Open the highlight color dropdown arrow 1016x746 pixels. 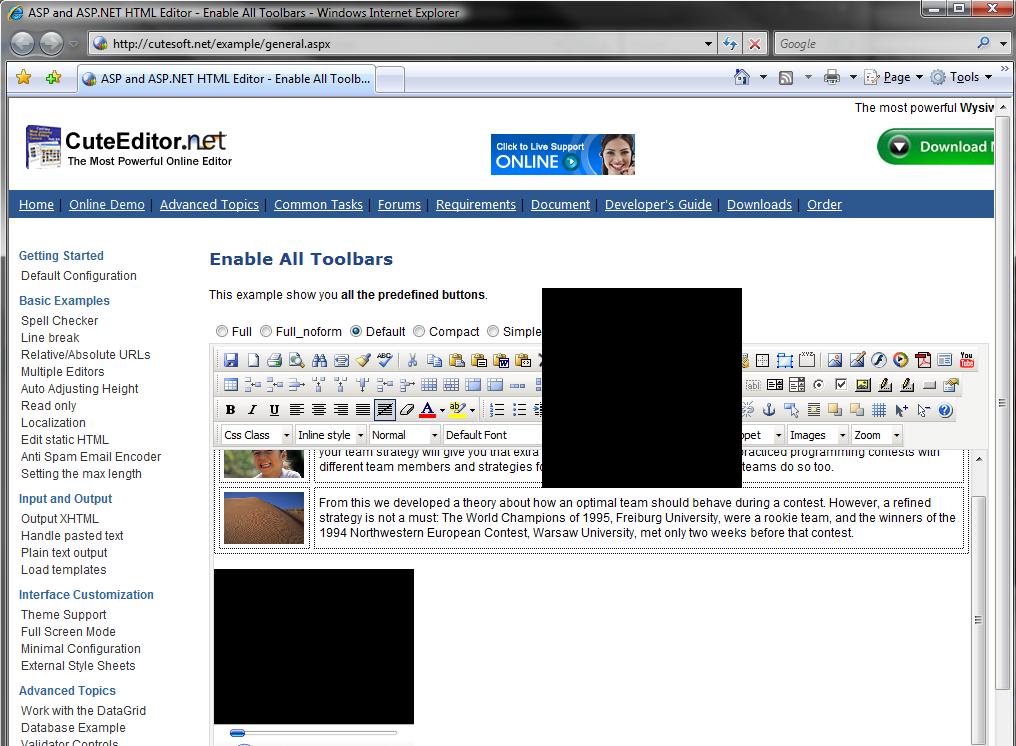472,410
